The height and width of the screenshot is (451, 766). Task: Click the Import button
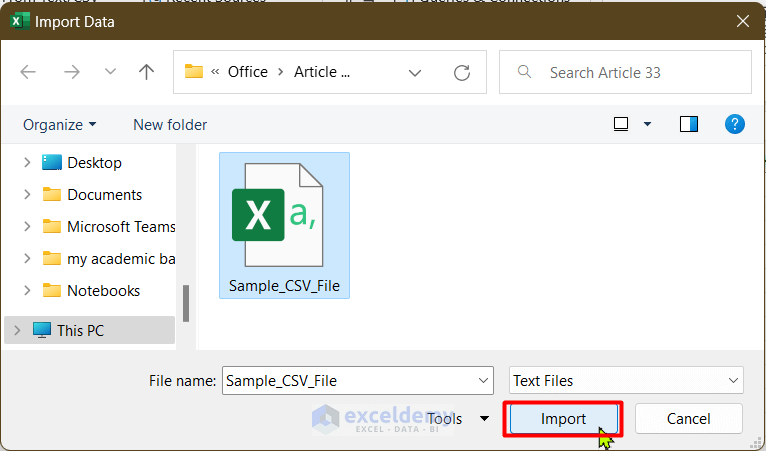click(563, 418)
